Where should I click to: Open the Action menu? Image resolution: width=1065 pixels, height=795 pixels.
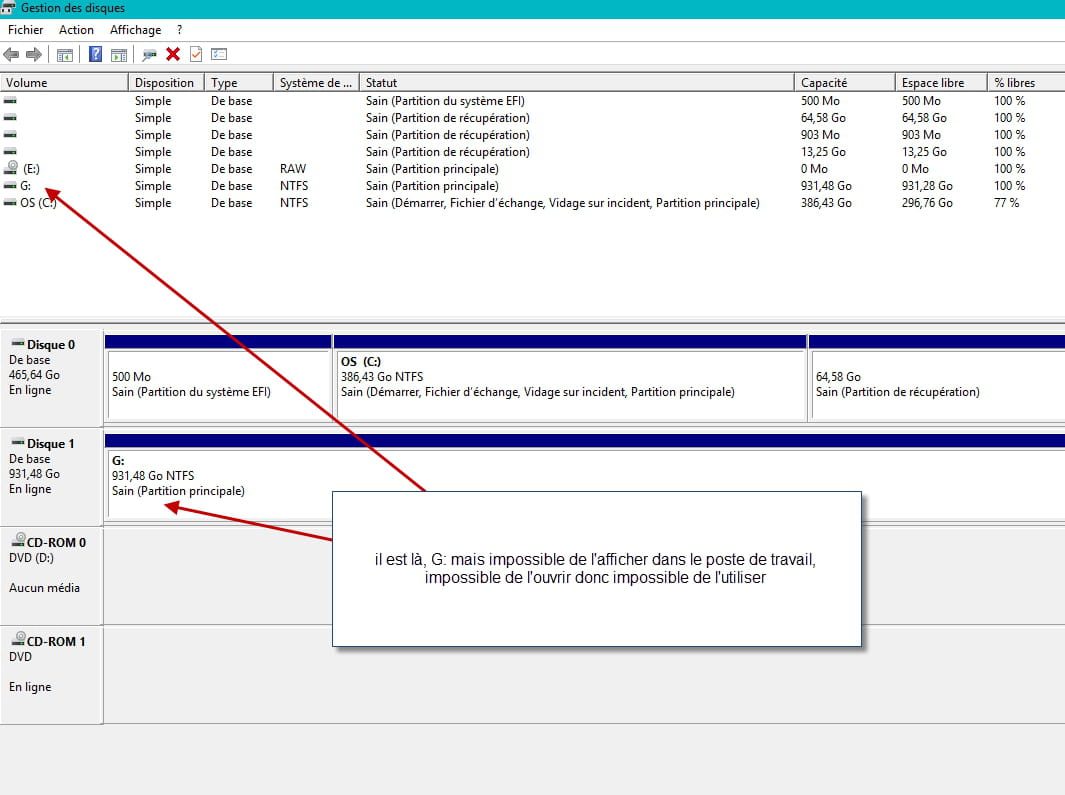(76, 30)
